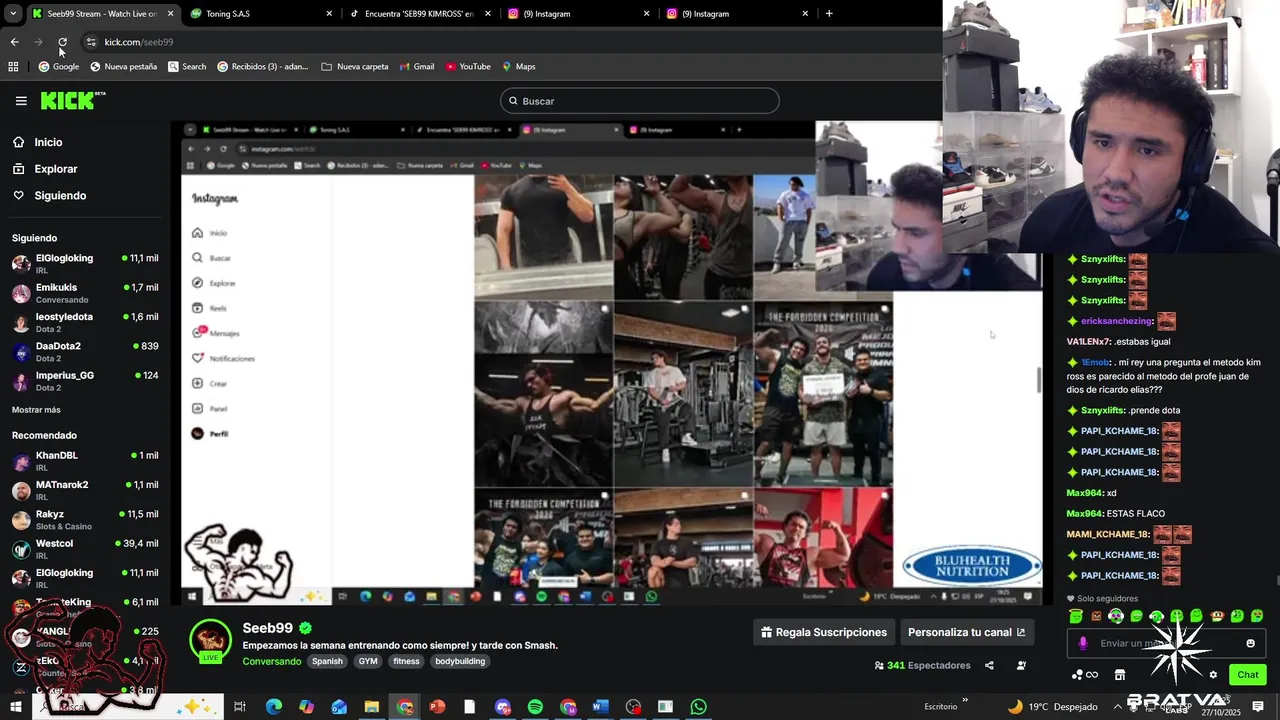Select the GYM stream tag
Screen dimensions: 1280x720
[368, 662]
